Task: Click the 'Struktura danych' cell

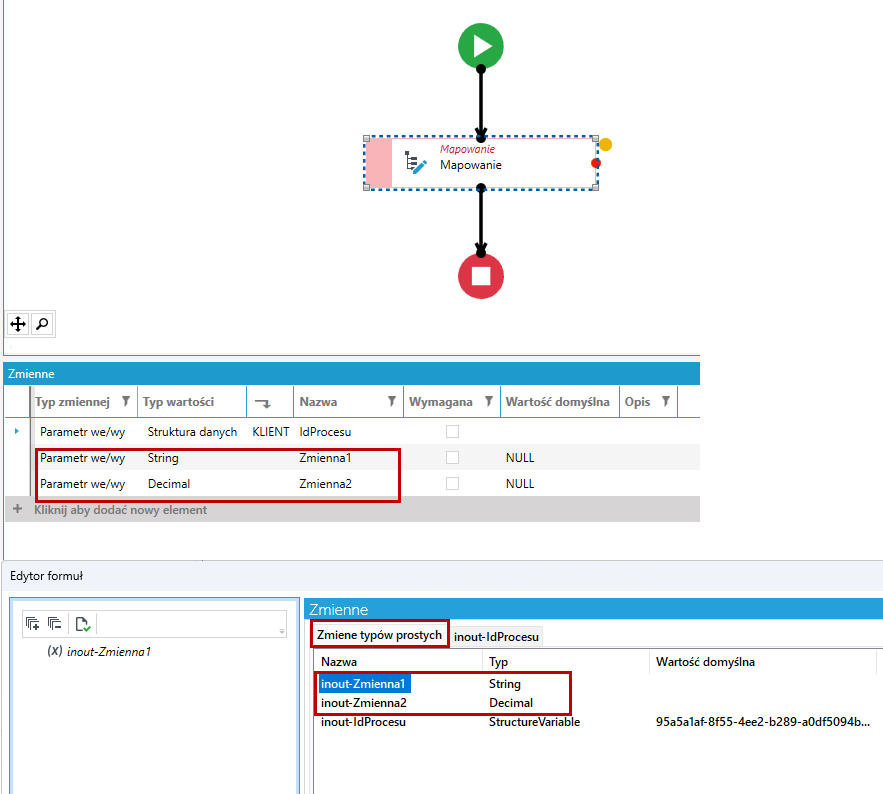Action: tap(193, 432)
